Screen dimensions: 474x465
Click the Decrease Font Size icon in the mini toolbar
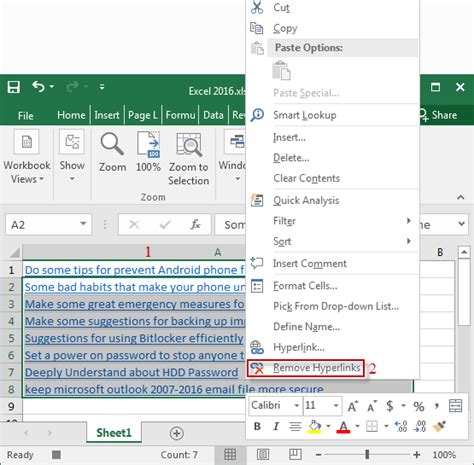tap(372, 406)
